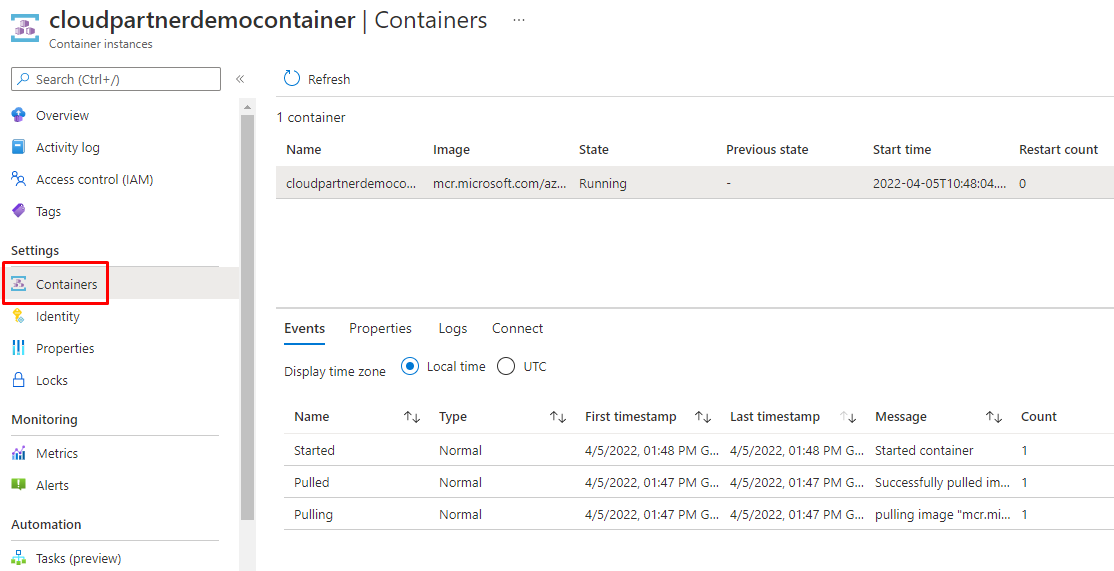
Task: Click the Locks padlock icon
Action: click(x=19, y=380)
